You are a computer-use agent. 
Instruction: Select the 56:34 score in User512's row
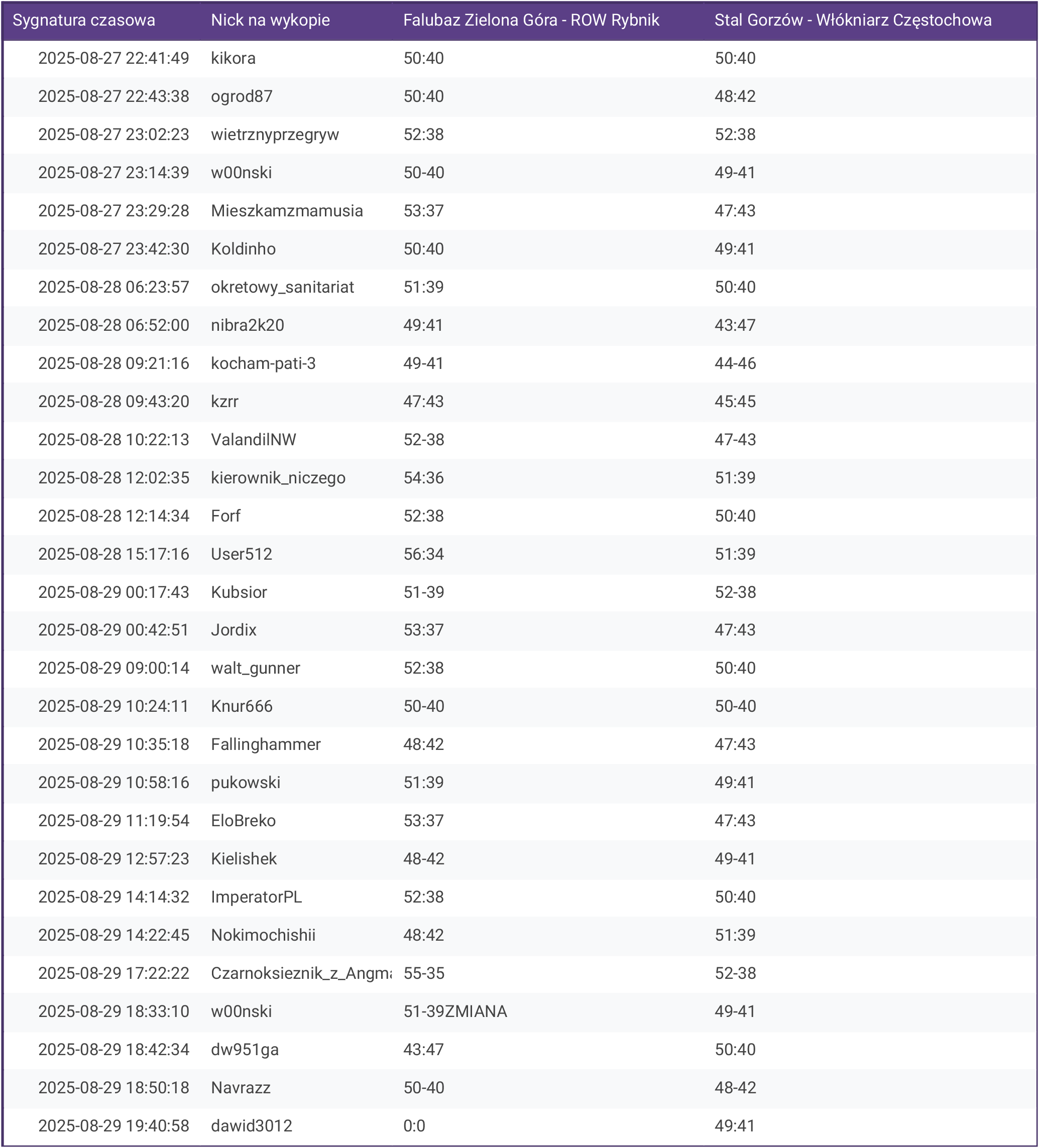tap(423, 554)
